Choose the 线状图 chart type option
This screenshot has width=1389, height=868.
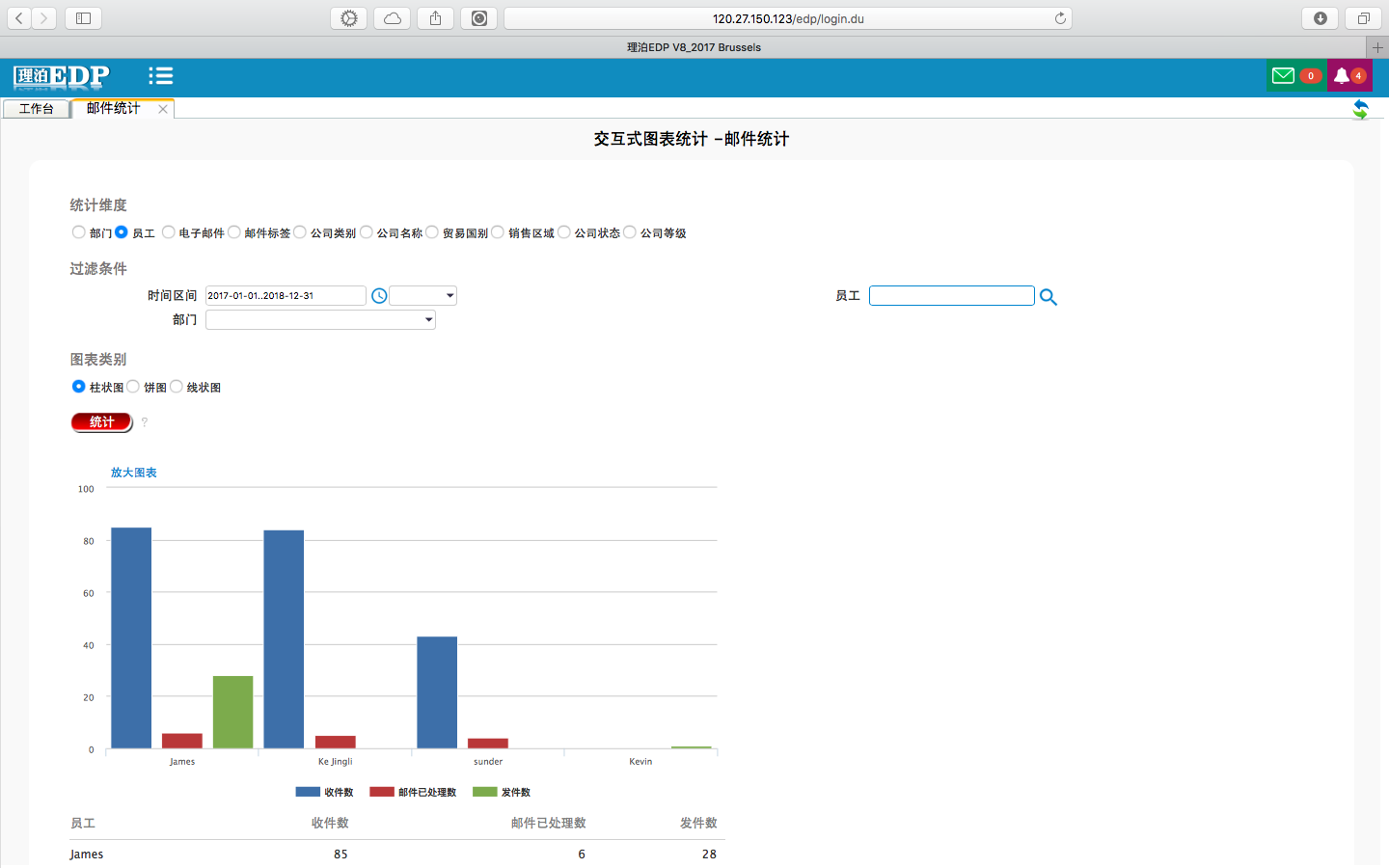point(177,387)
